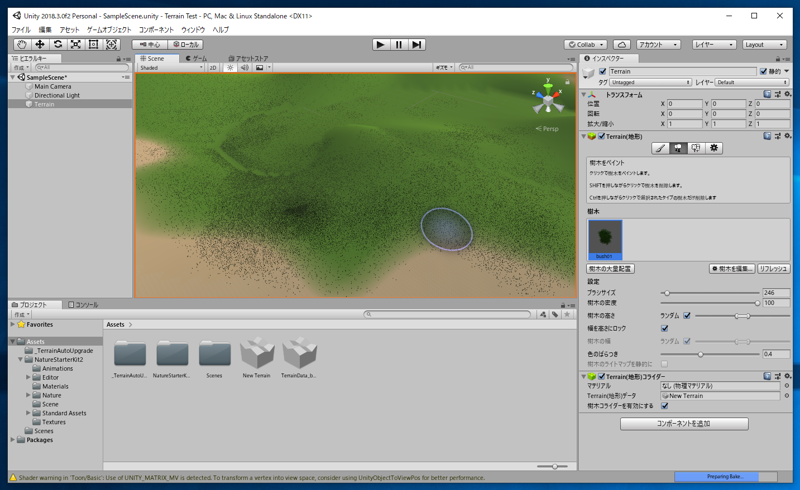Disable the Terrain Collider component checkbox
This screenshot has width=800, height=490.
[x=602, y=376]
